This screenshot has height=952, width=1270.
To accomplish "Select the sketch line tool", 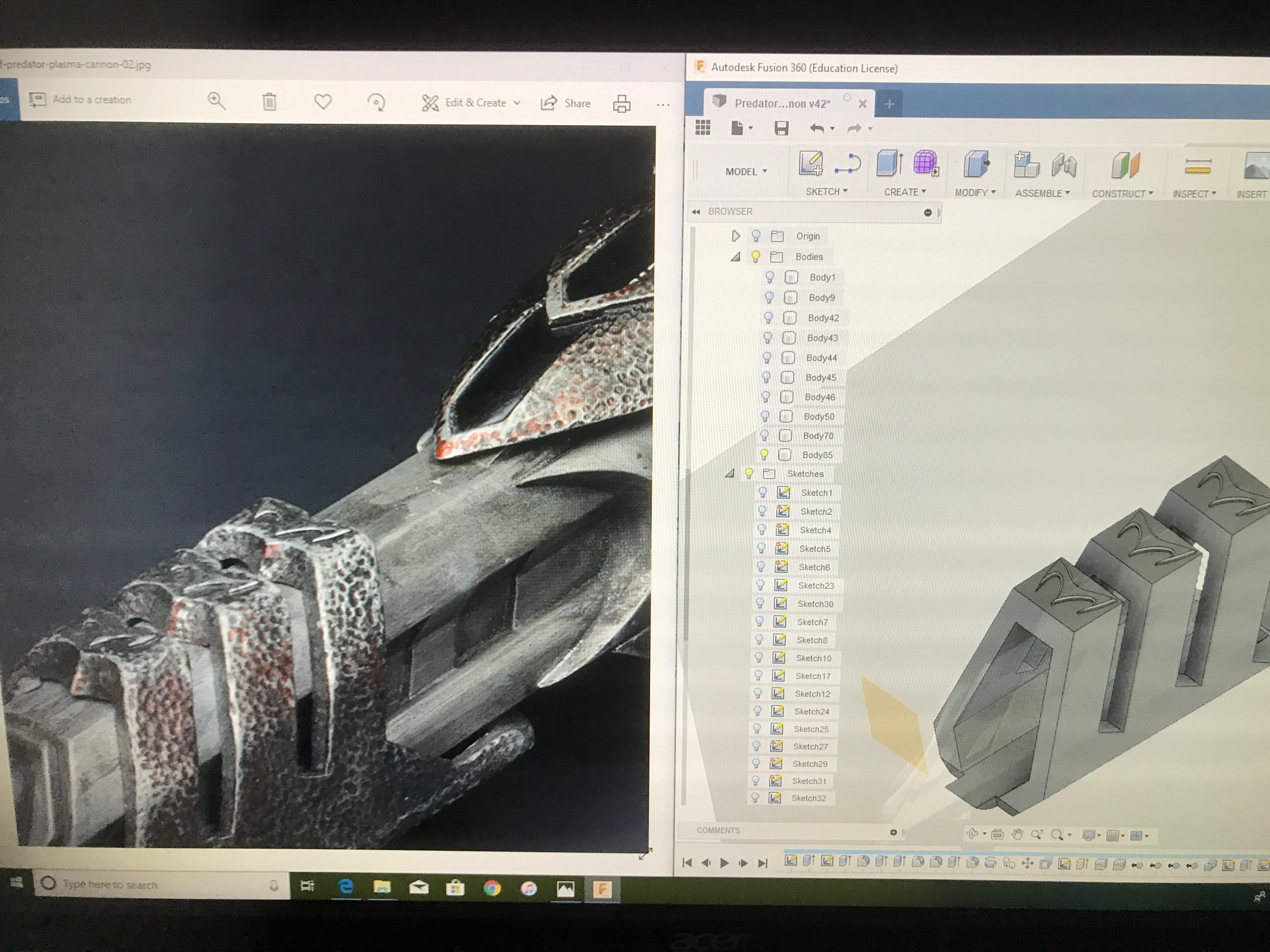I will point(847,164).
